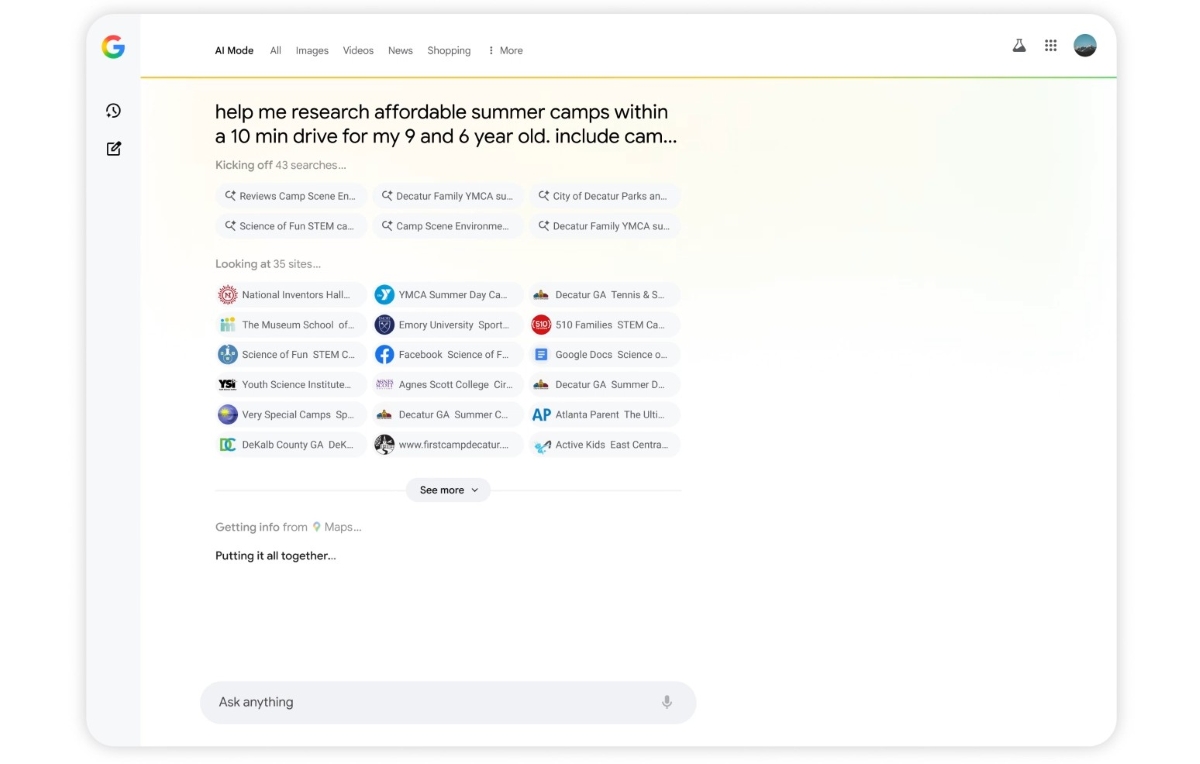Click 'Getting info from' status text
1200x764 pixels.
pyautogui.click(x=261, y=527)
